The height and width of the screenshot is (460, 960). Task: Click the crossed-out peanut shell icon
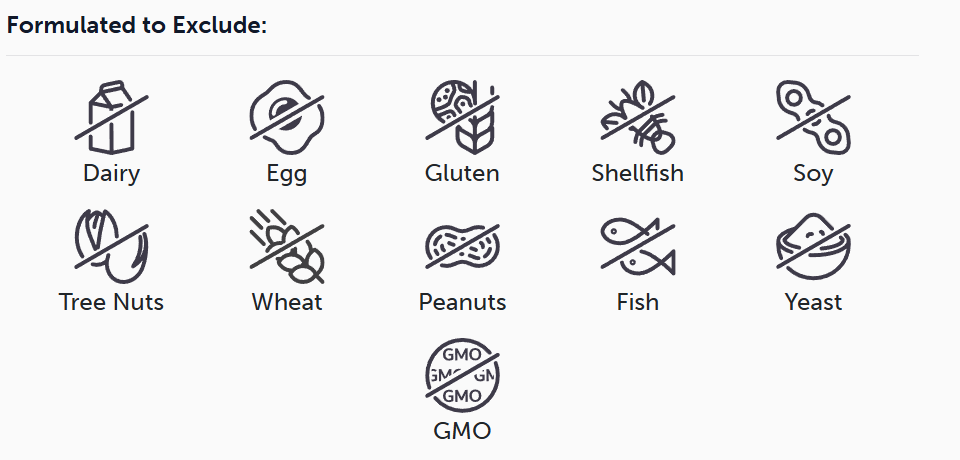point(462,247)
